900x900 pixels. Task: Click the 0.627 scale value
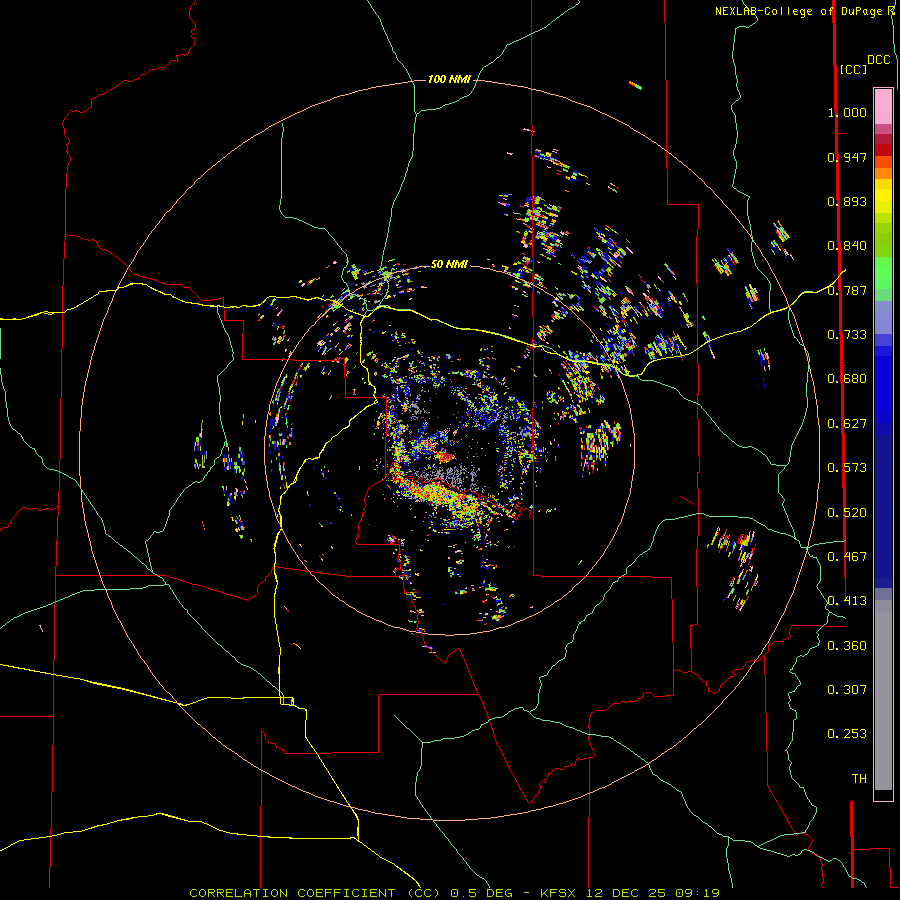click(847, 424)
